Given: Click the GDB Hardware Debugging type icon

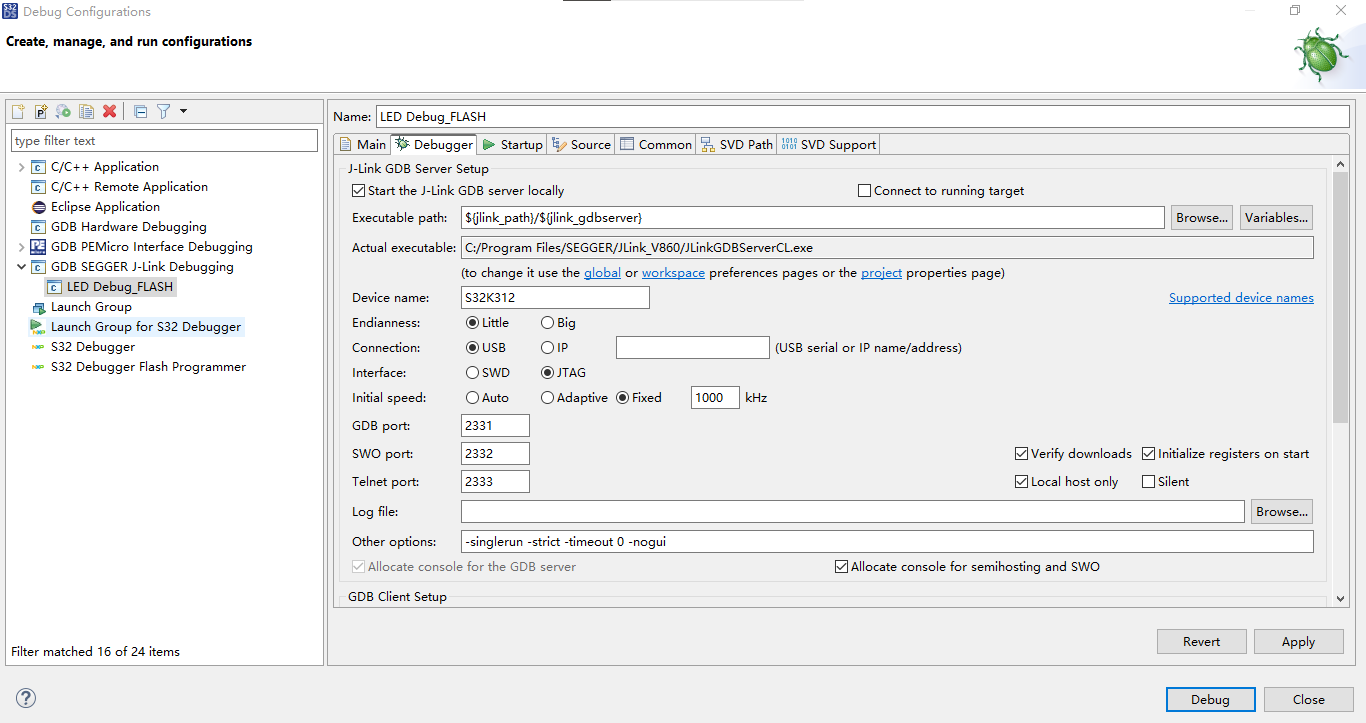Looking at the screenshot, I should pyautogui.click(x=39, y=227).
